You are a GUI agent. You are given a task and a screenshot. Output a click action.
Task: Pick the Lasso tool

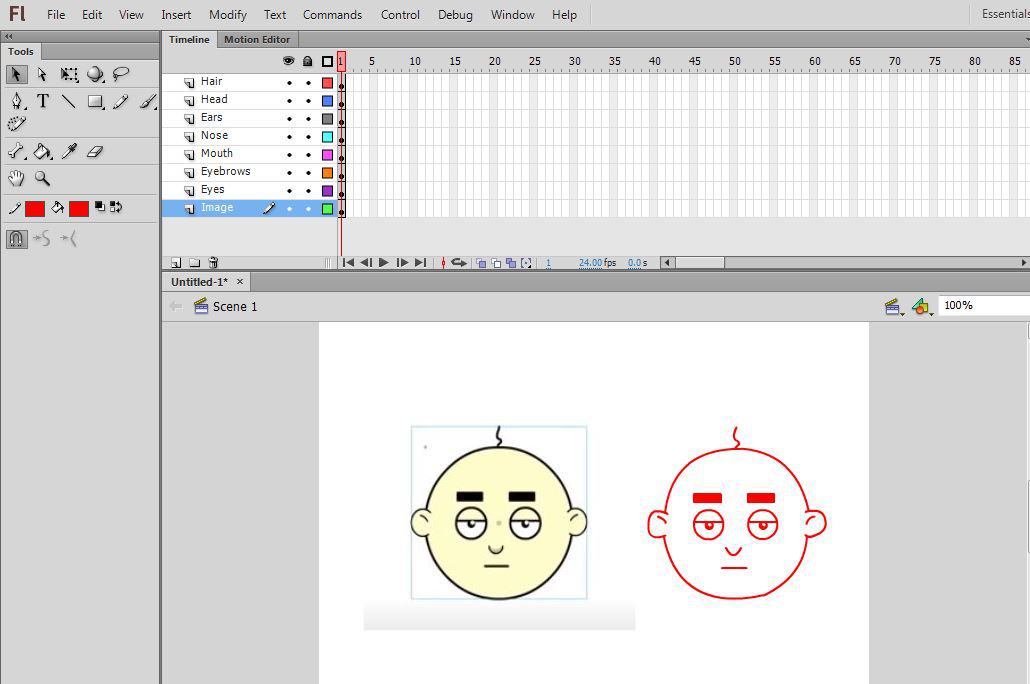(121, 74)
